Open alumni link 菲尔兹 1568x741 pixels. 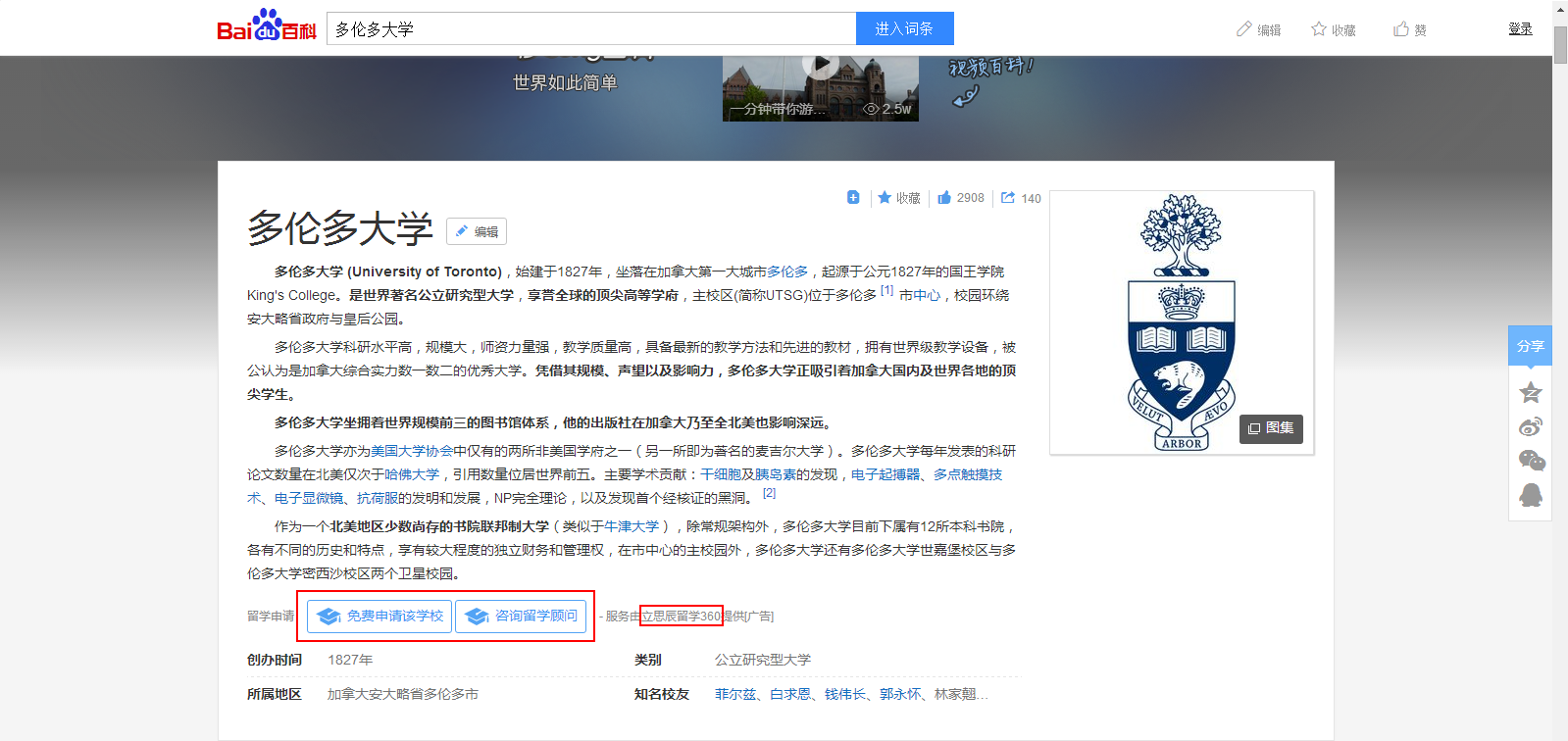pyautogui.click(x=735, y=694)
